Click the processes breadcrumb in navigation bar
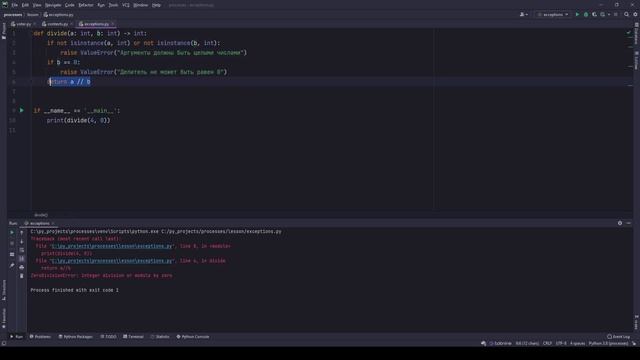 (13, 15)
